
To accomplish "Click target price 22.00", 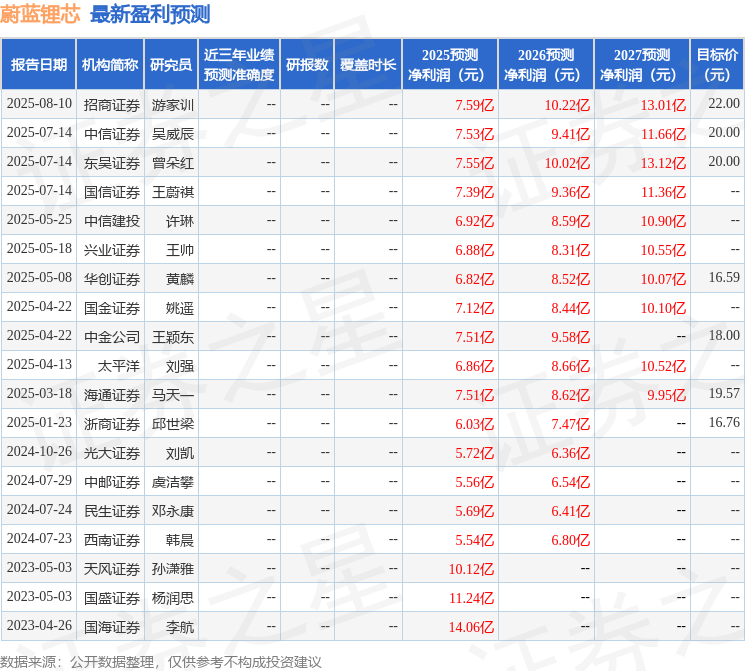I will click(x=724, y=104).
